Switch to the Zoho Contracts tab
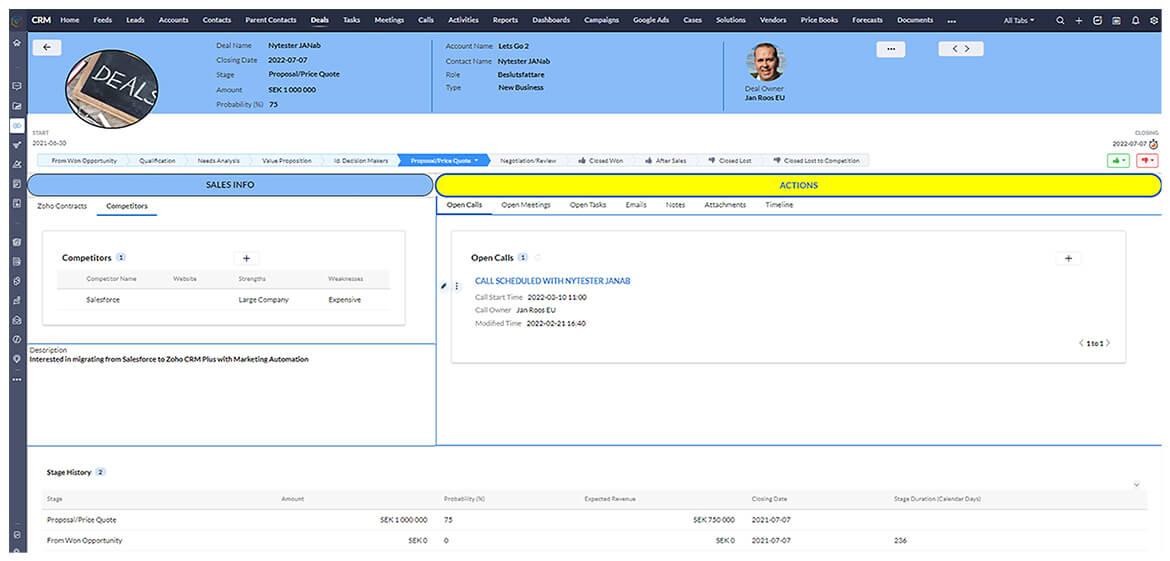Image resolution: width=1170 pixels, height=561 pixels. pyautogui.click(x=62, y=206)
